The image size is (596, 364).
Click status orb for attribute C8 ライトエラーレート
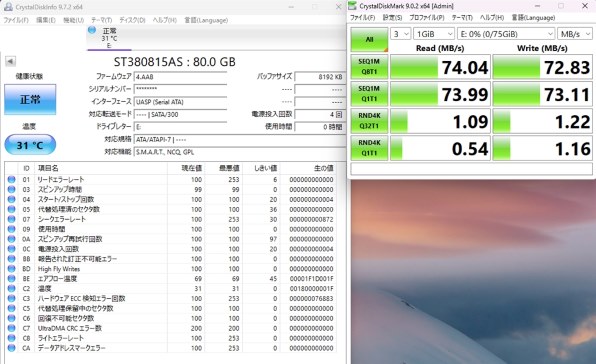11,338
